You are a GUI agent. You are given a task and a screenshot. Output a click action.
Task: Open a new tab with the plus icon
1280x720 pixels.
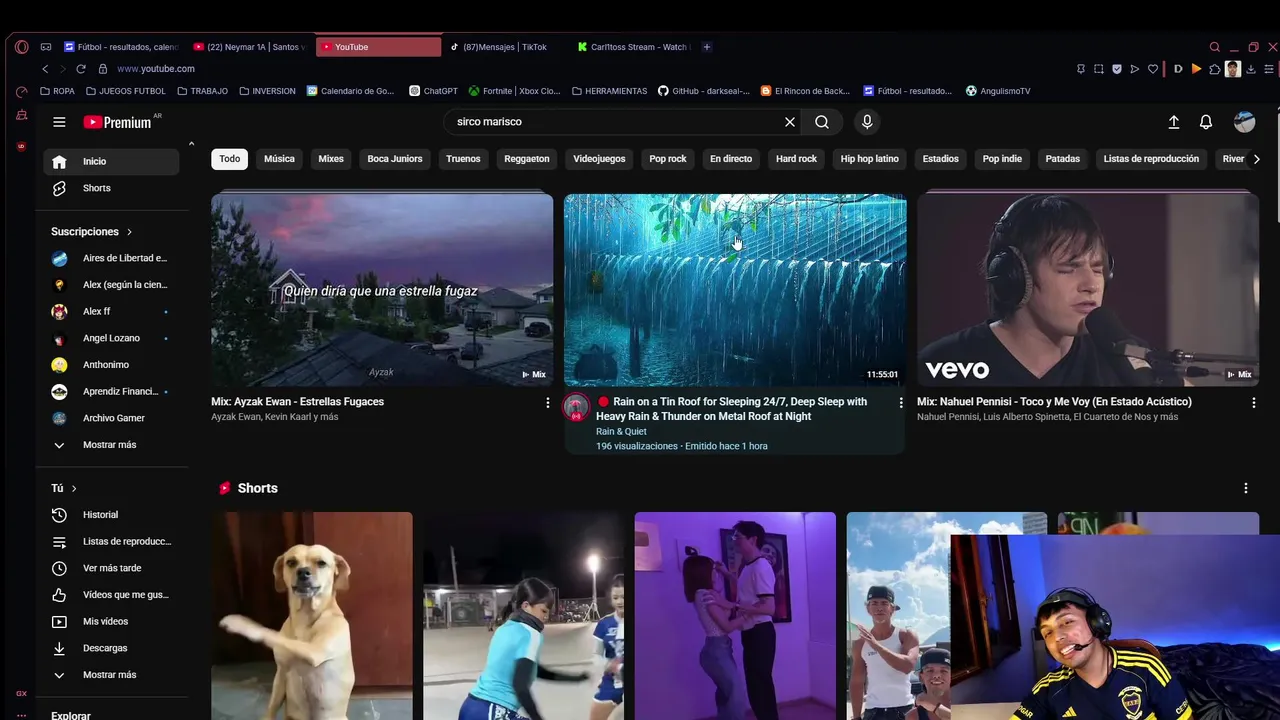pyautogui.click(x=707, y=47)
